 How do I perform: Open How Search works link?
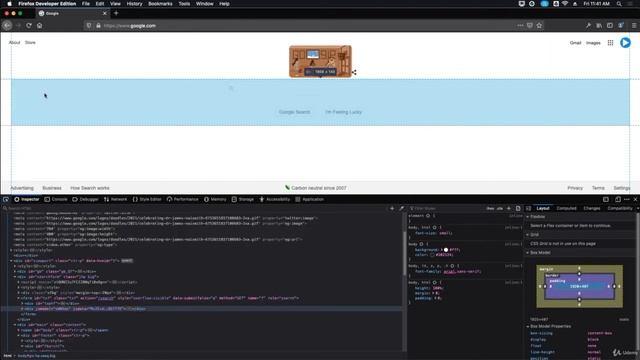(x=90, y=188)
